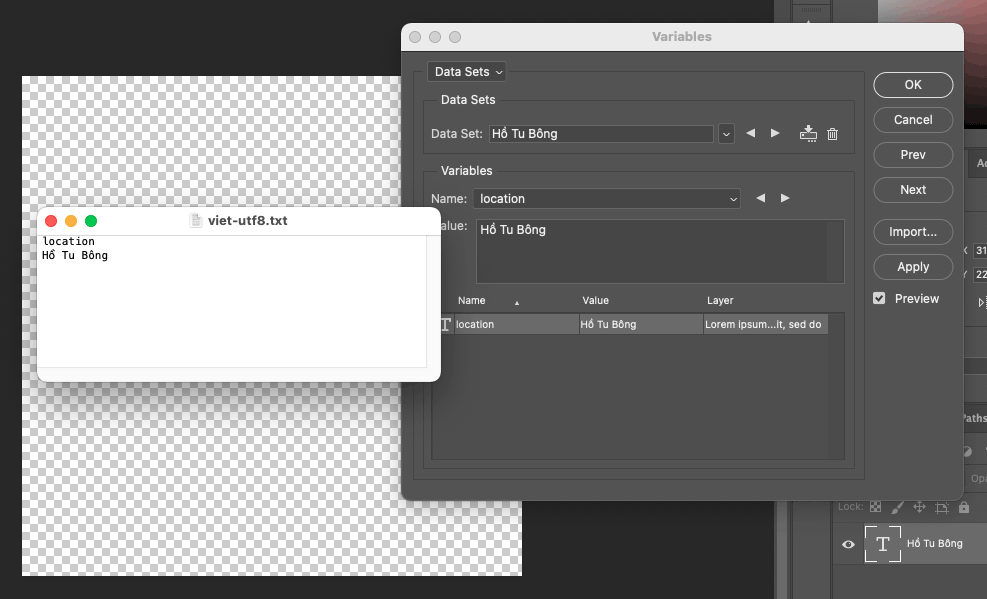Click the viet-utf8.txt document icon

(196, 220)
